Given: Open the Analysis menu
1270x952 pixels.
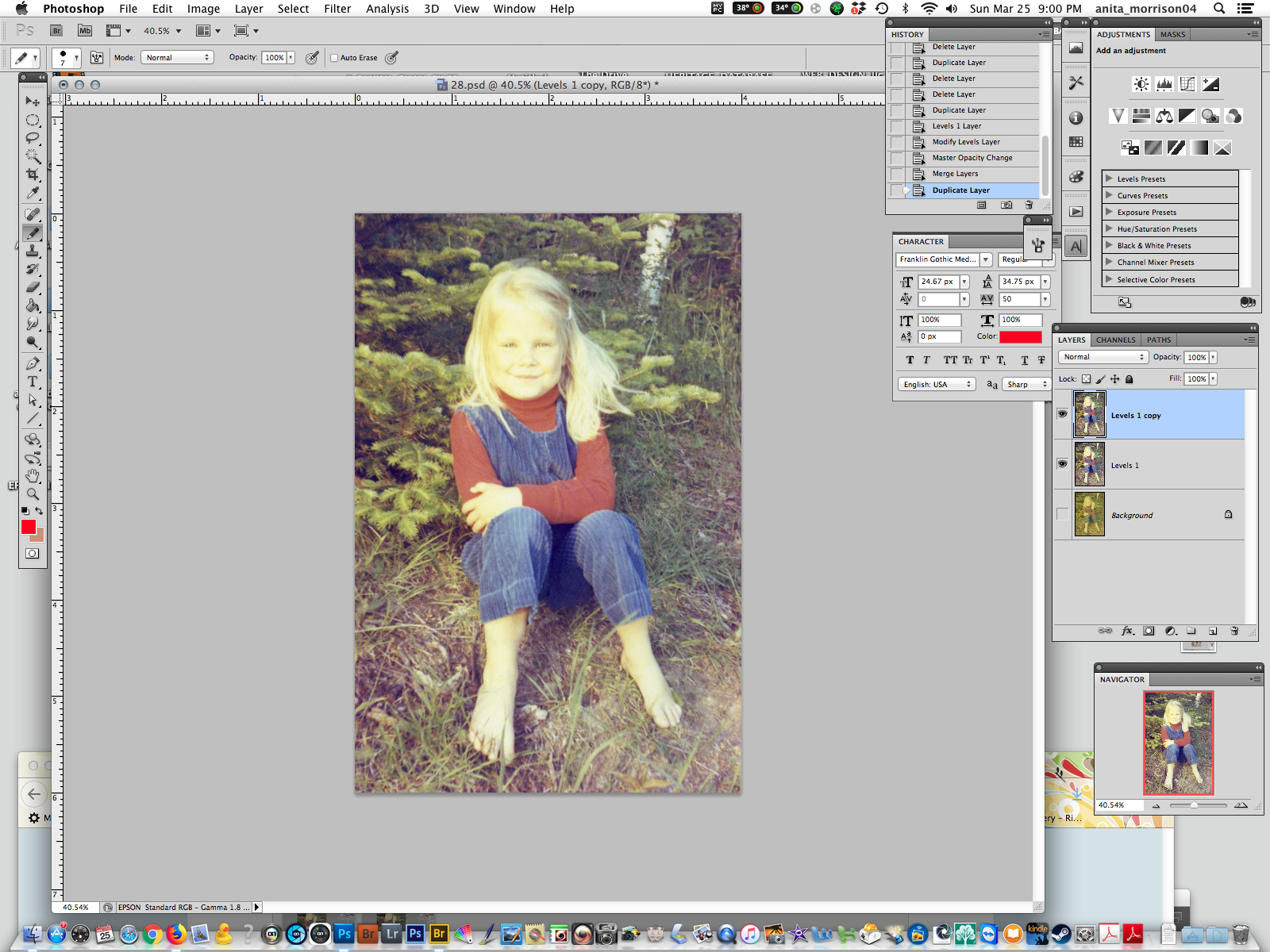Looking at the screenshot, I should 387,9.
